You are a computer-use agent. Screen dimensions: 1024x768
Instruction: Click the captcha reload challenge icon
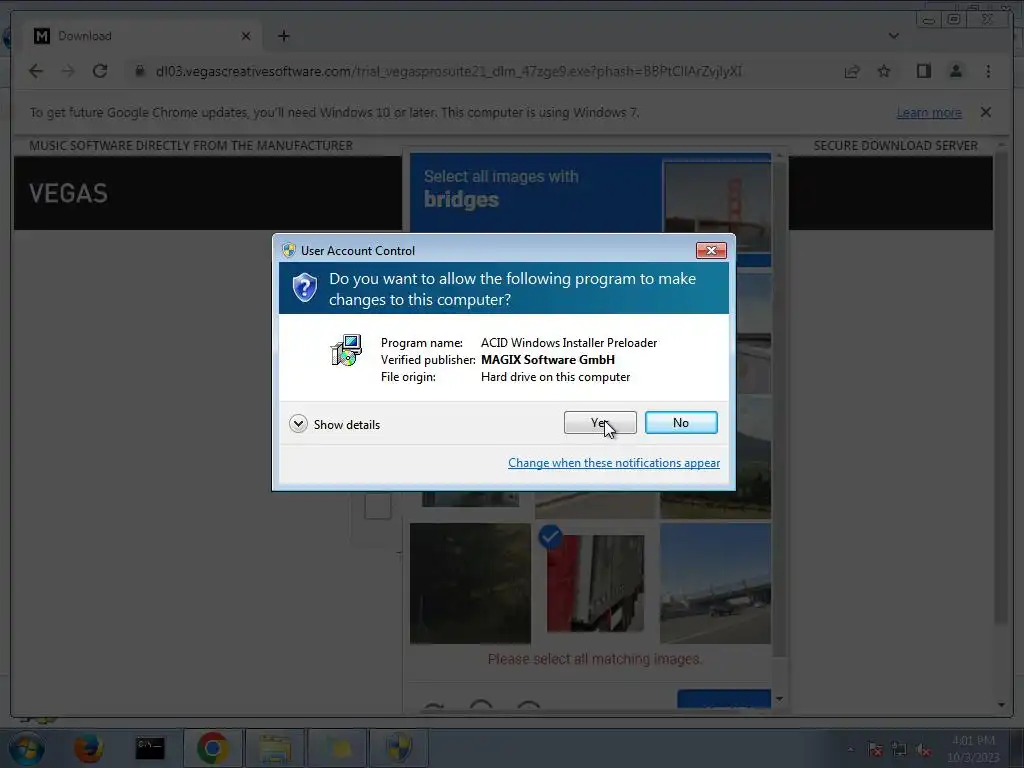pos(433,707)
